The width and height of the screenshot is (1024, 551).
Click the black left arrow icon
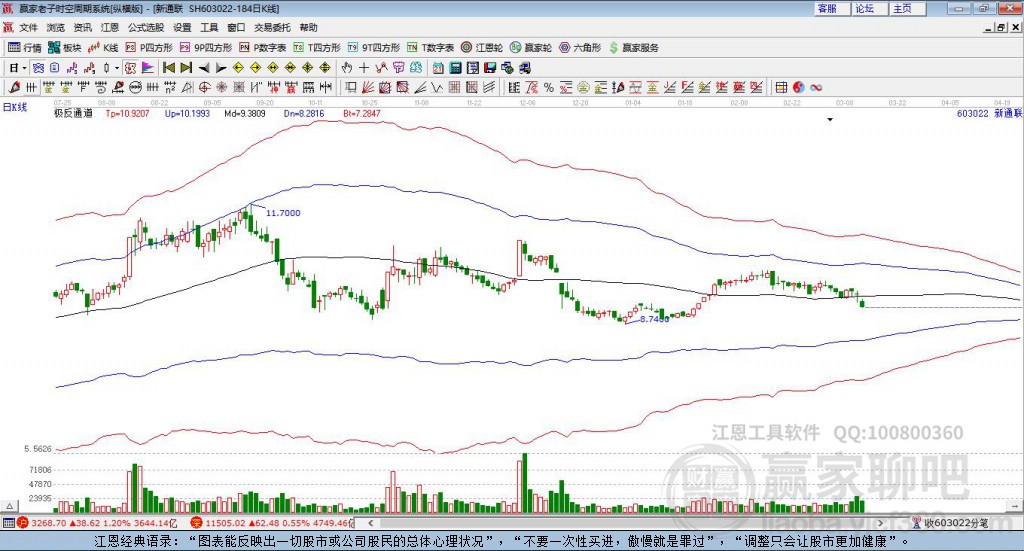(204, 68)
